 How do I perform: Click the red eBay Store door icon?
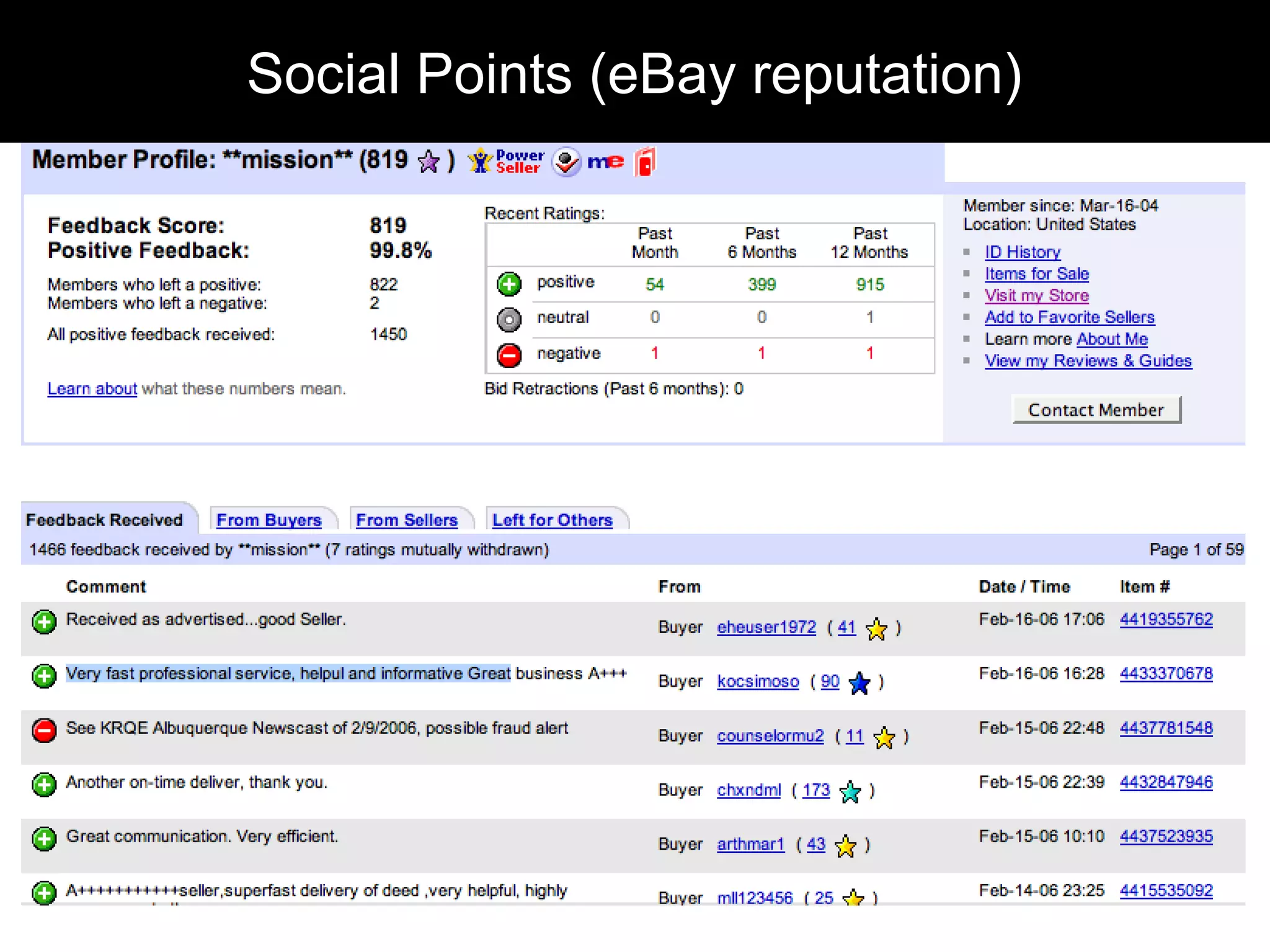coord(645,162)
